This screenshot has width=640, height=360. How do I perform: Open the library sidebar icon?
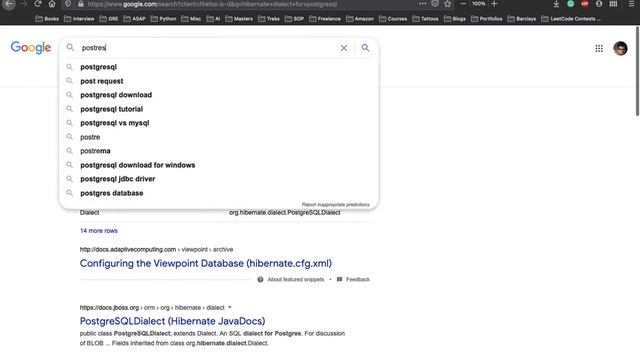coord(613,4)
